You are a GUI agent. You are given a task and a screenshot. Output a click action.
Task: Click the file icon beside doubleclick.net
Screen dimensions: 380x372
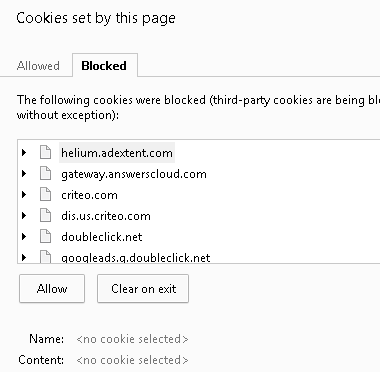(45, 237)
